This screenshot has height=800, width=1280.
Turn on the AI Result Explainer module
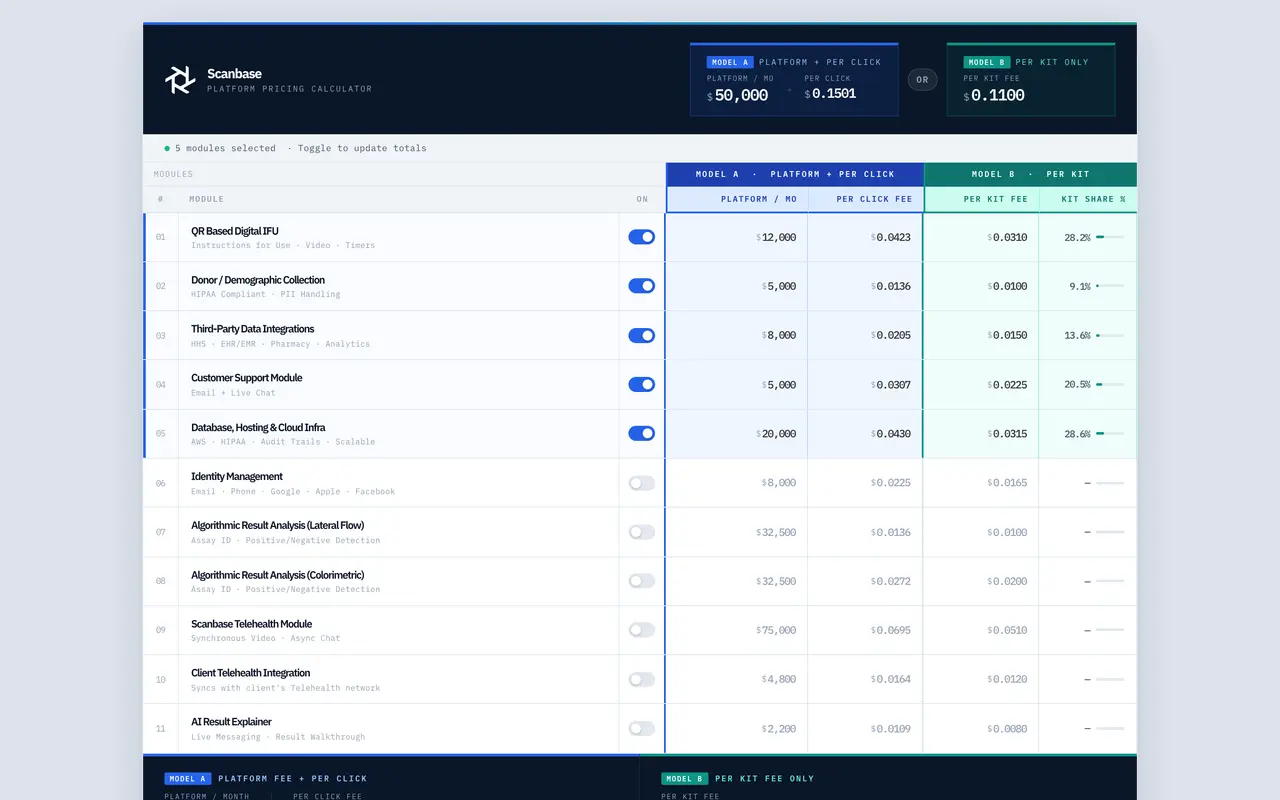pos(641,729)
